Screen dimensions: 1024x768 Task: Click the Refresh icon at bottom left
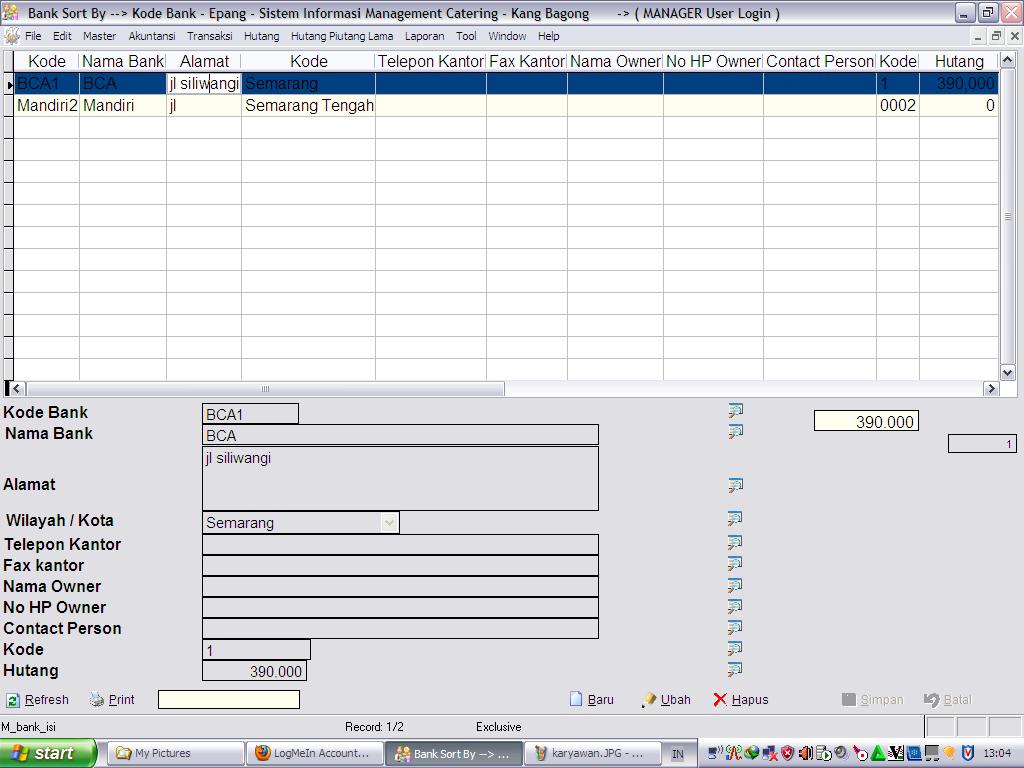click(13, 700)
